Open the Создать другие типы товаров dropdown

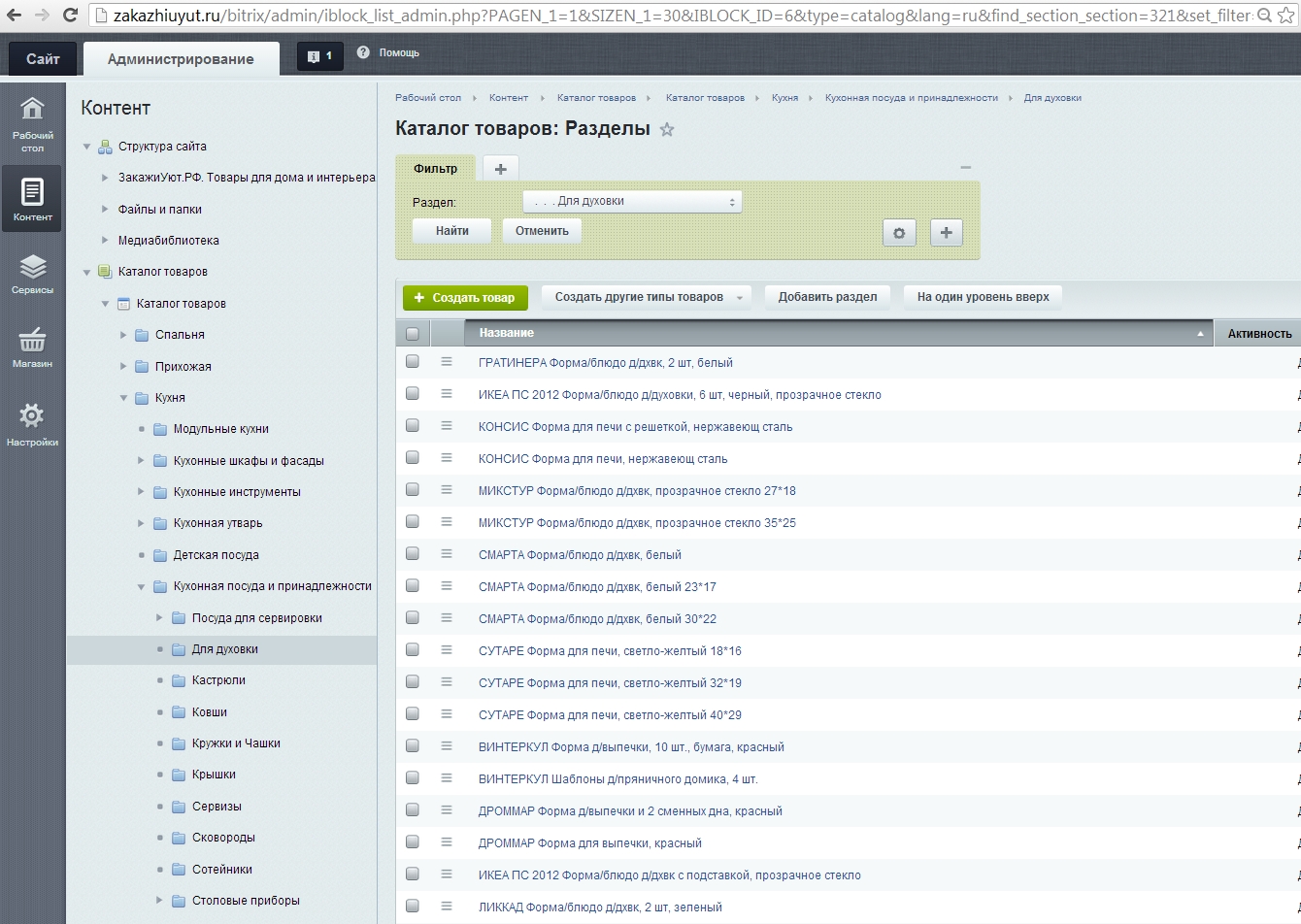pyautogui.click(x=646, y=297)
